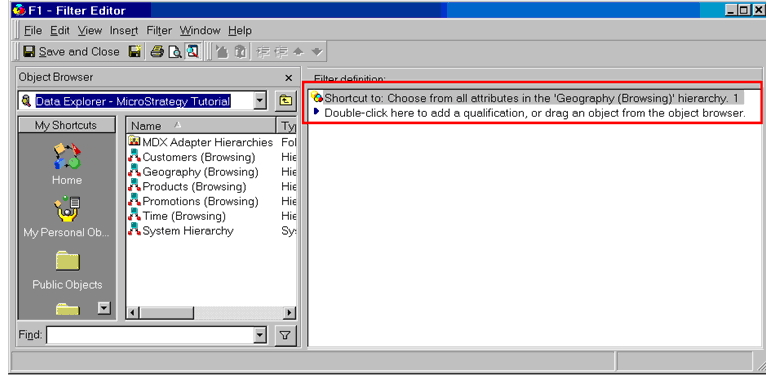This screenshot has width=766, height=375.
Task: Click the My Shortcuts header button
Action: [x=66, y=125]
